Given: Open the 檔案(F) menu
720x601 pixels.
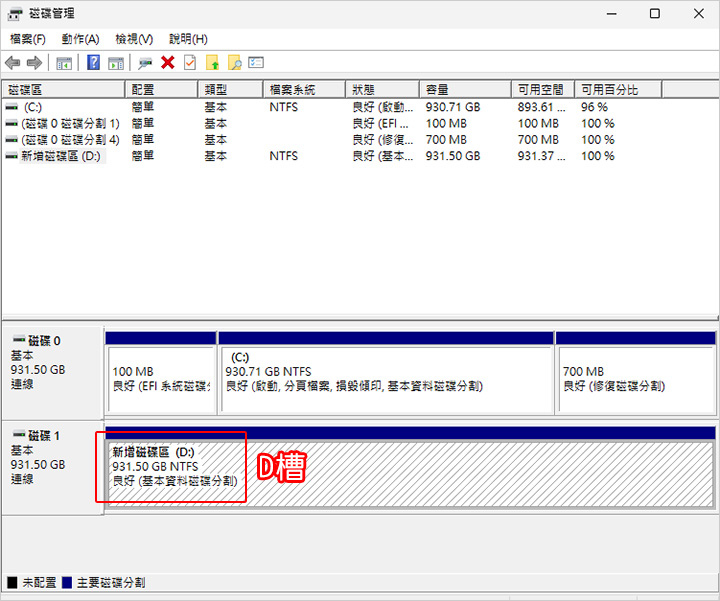Looking at the screenshot, I should click(28, 39).
